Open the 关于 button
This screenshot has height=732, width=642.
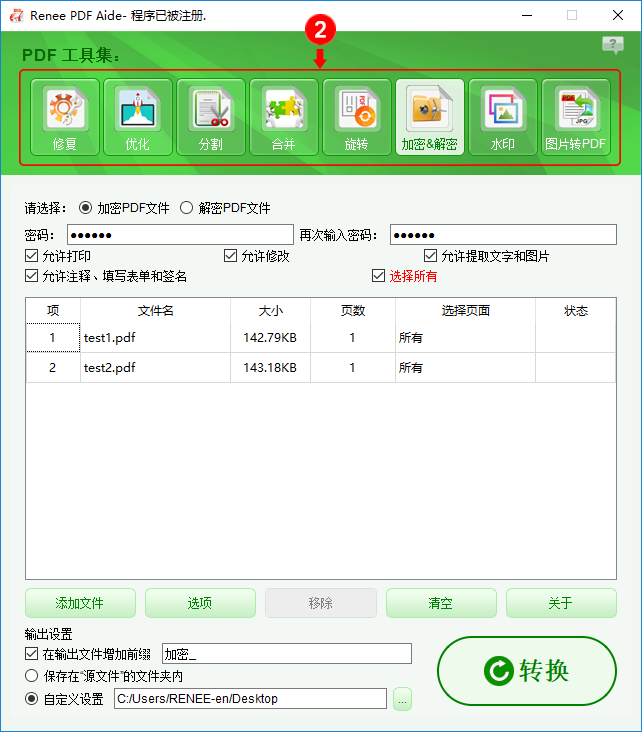[561, 603]
